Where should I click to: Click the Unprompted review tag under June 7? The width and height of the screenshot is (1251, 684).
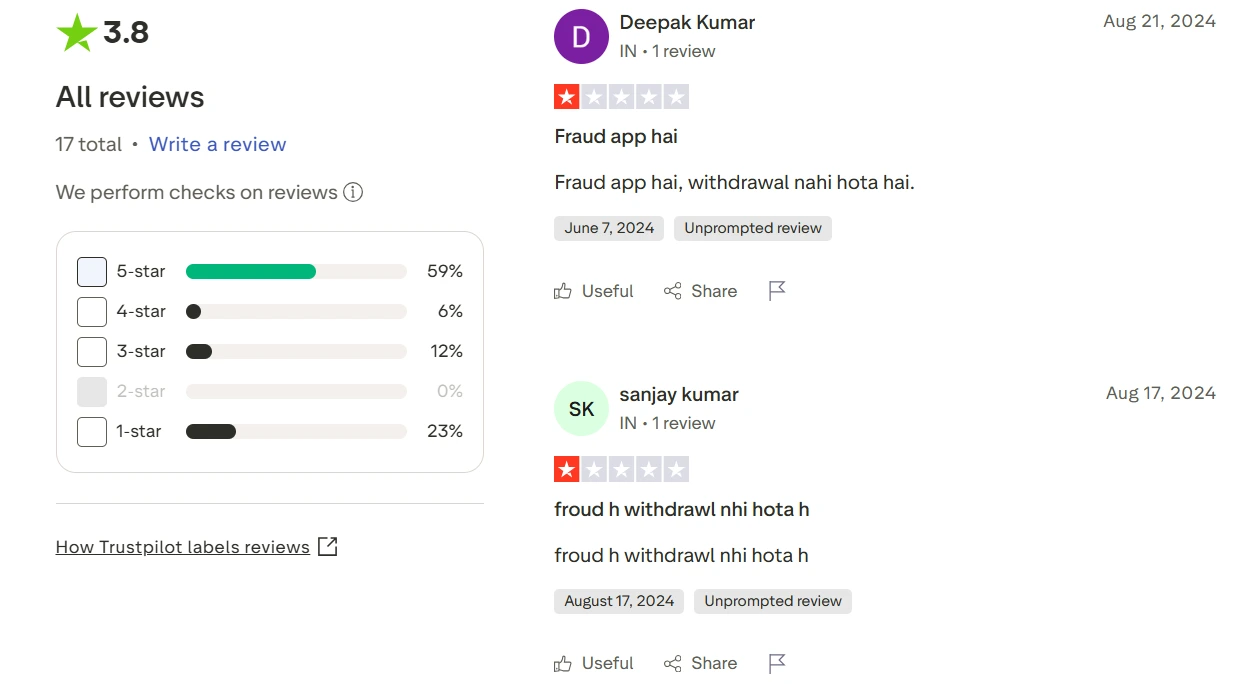(753, 228)
